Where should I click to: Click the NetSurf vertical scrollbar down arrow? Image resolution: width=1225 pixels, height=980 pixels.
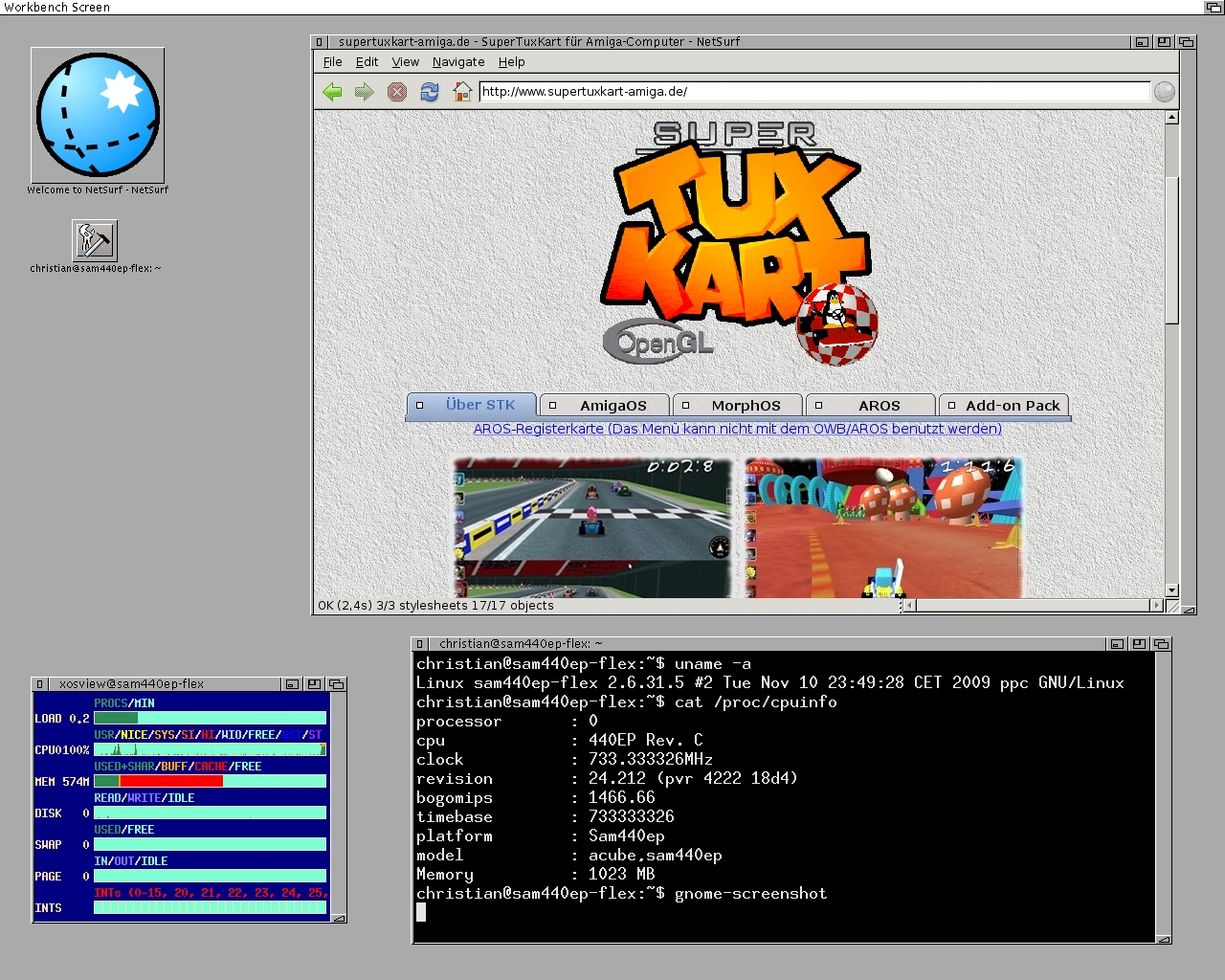click(x=1171, y=591)
